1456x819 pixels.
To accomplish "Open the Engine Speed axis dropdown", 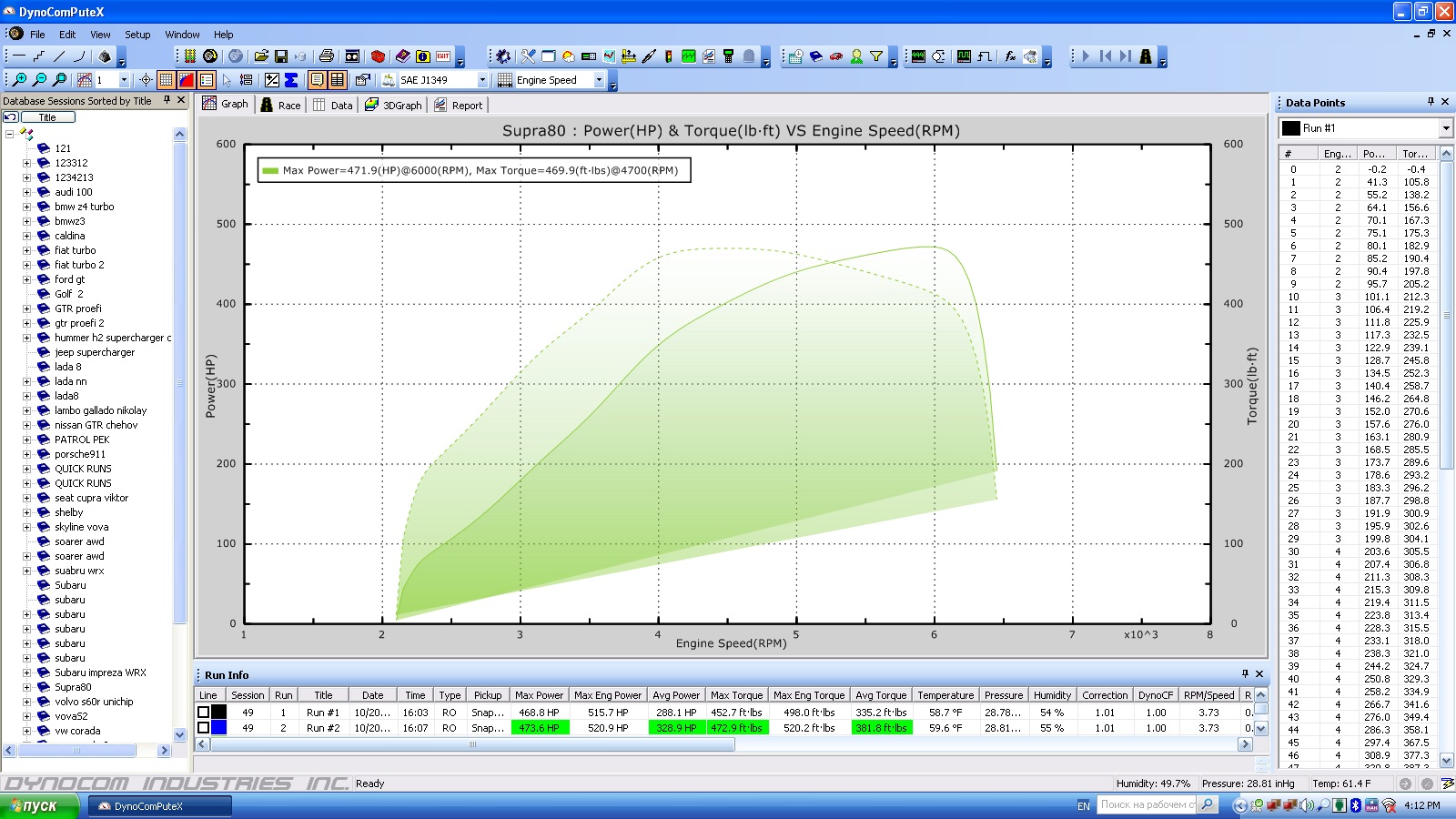I will point(599,80).
